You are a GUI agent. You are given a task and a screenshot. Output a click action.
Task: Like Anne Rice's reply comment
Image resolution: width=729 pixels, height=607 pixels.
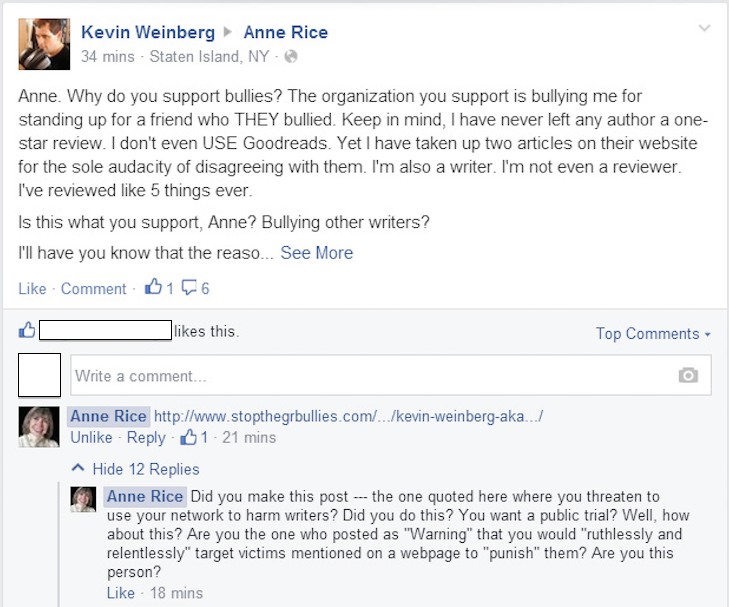tap(120, 593)
